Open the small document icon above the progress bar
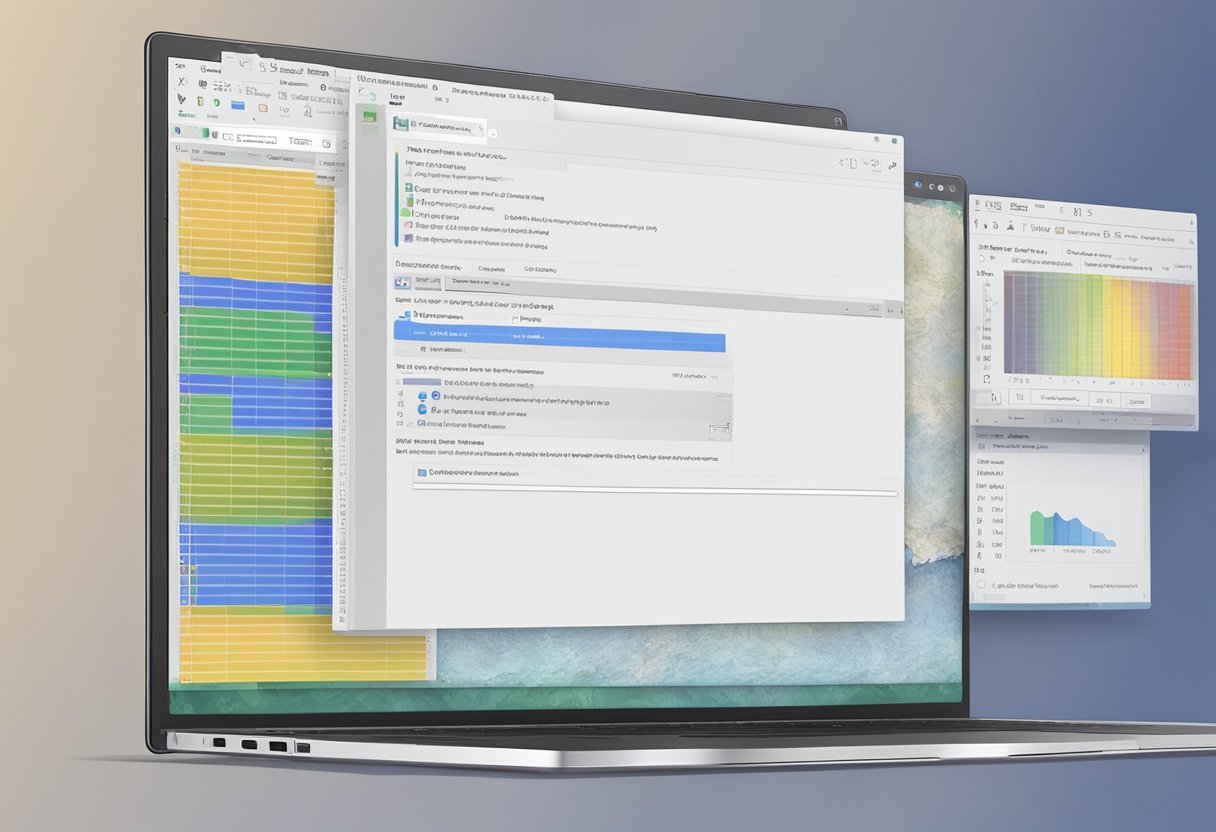Image resolution: width=1216 pixels, height=832 pixels. tap(422, 473)
